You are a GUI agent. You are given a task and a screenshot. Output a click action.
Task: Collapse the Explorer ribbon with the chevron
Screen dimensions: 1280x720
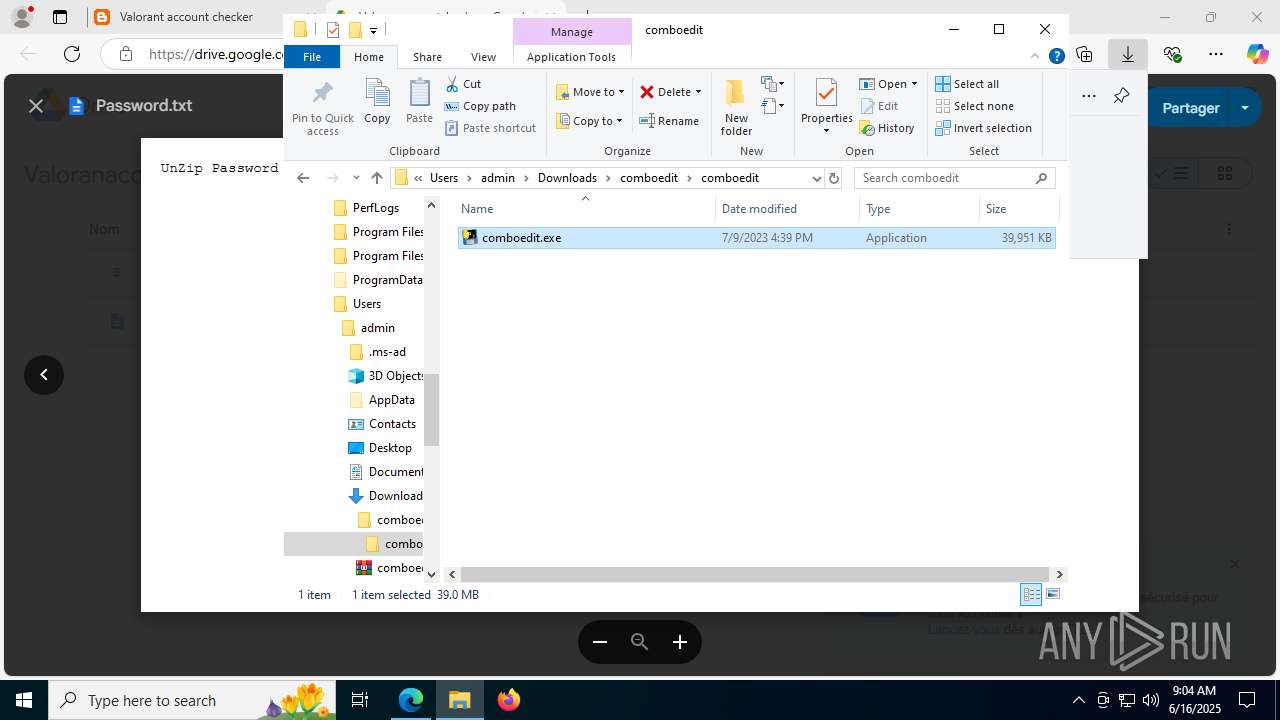tap(1035, 57)
